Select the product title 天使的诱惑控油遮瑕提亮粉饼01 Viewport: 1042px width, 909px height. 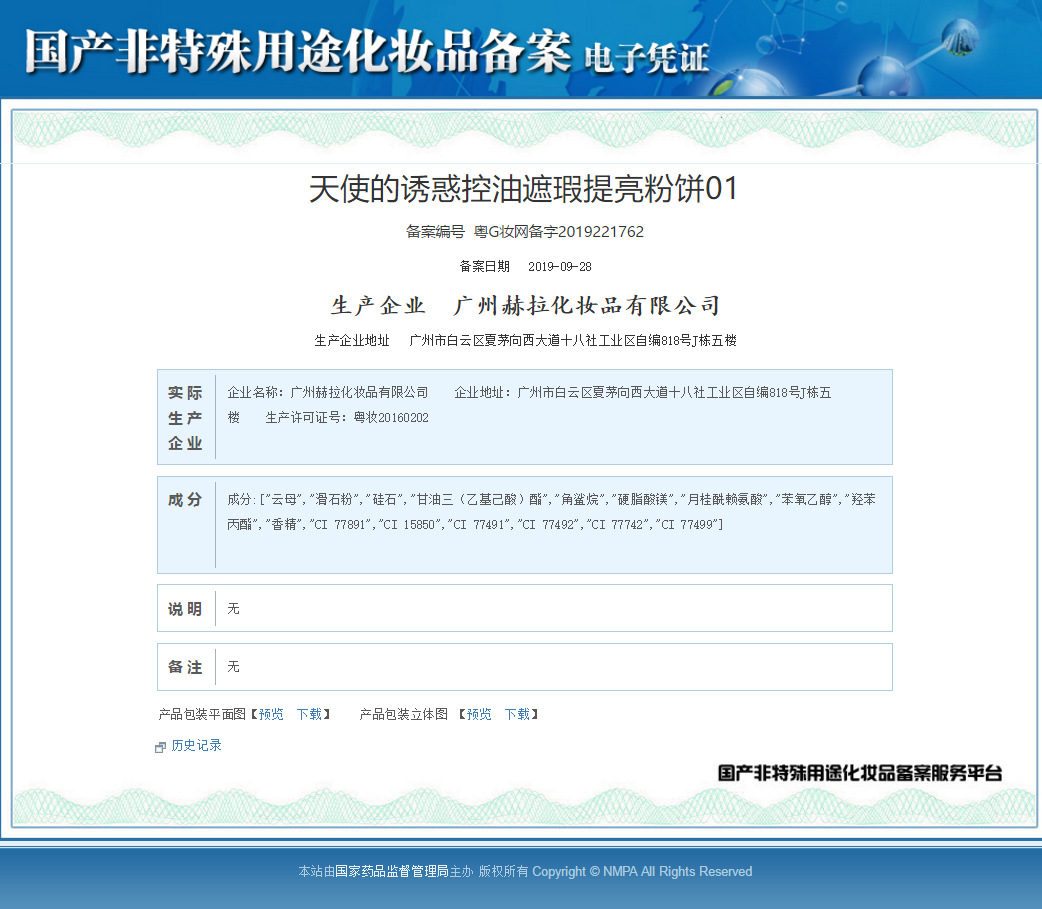(524, 189)
